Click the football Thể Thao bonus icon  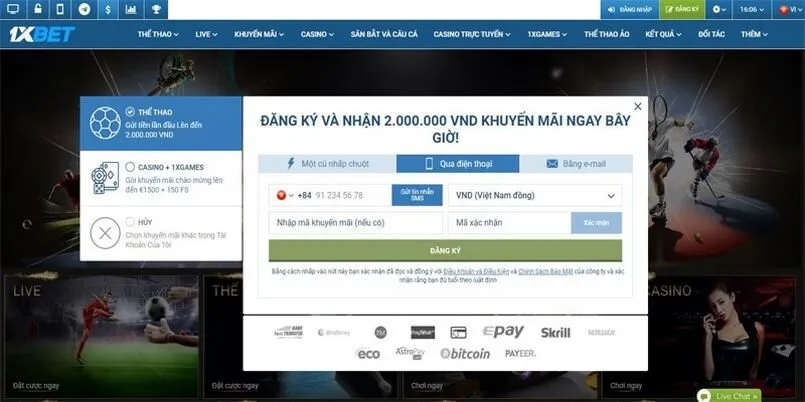105,123
